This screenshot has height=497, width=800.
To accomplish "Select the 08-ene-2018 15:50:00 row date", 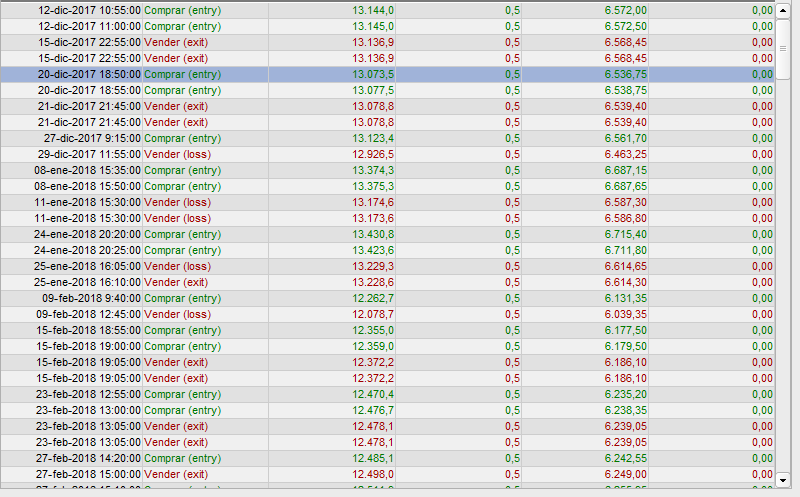I will (87, 186).
